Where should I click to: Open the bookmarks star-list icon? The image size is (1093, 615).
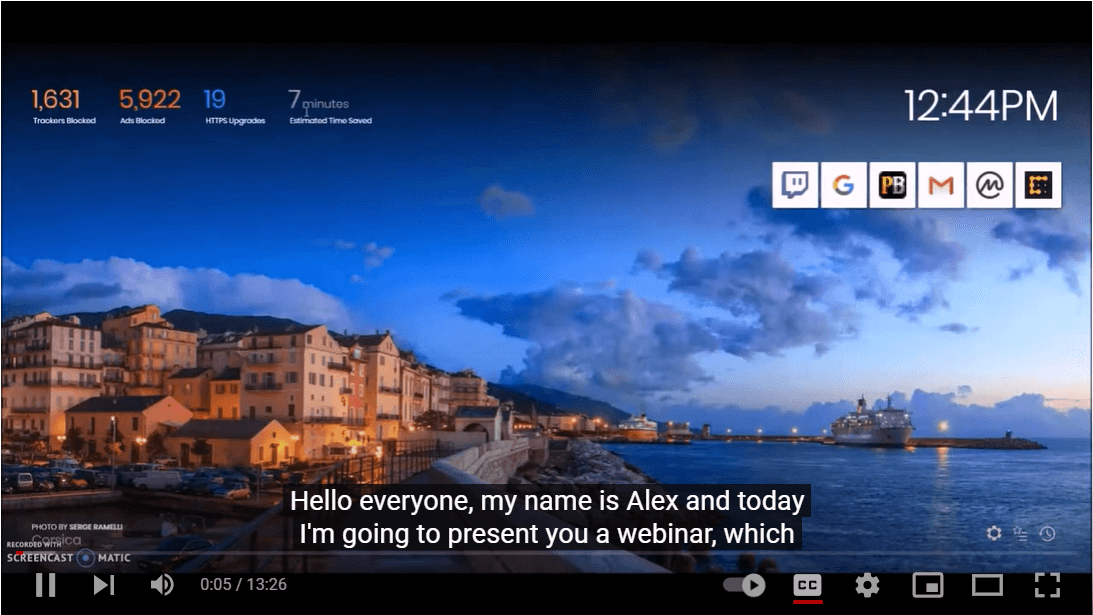point(1021,533)
